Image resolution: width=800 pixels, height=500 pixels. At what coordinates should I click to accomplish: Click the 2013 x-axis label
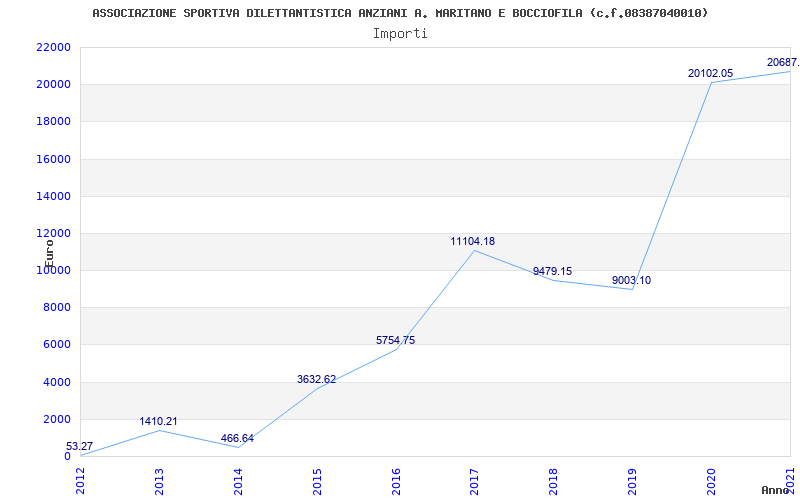159,481
